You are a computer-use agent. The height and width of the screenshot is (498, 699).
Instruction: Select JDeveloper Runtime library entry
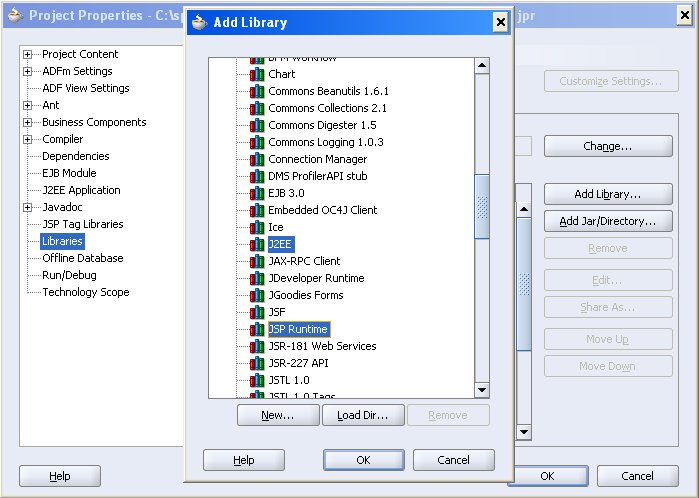[x=316, y=278]
